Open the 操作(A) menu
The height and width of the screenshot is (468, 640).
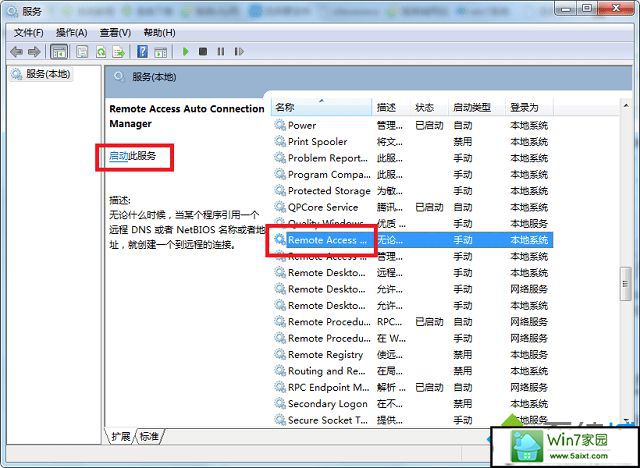71,33
